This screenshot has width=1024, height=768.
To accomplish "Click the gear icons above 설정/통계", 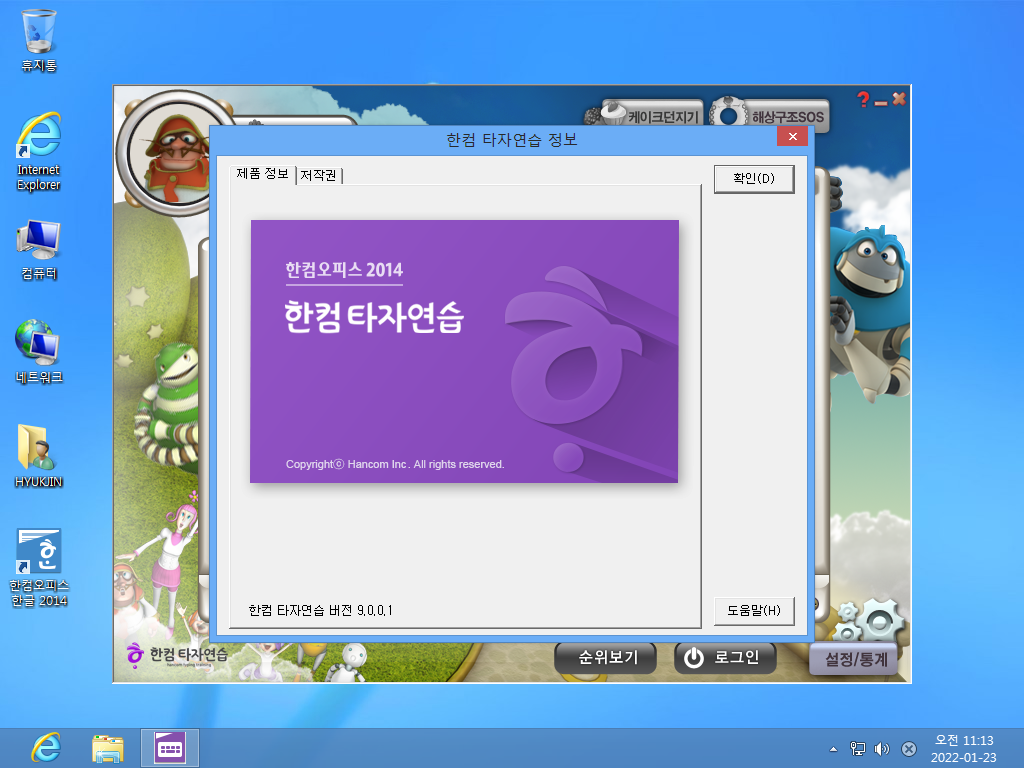I will [x=869, y=621].
